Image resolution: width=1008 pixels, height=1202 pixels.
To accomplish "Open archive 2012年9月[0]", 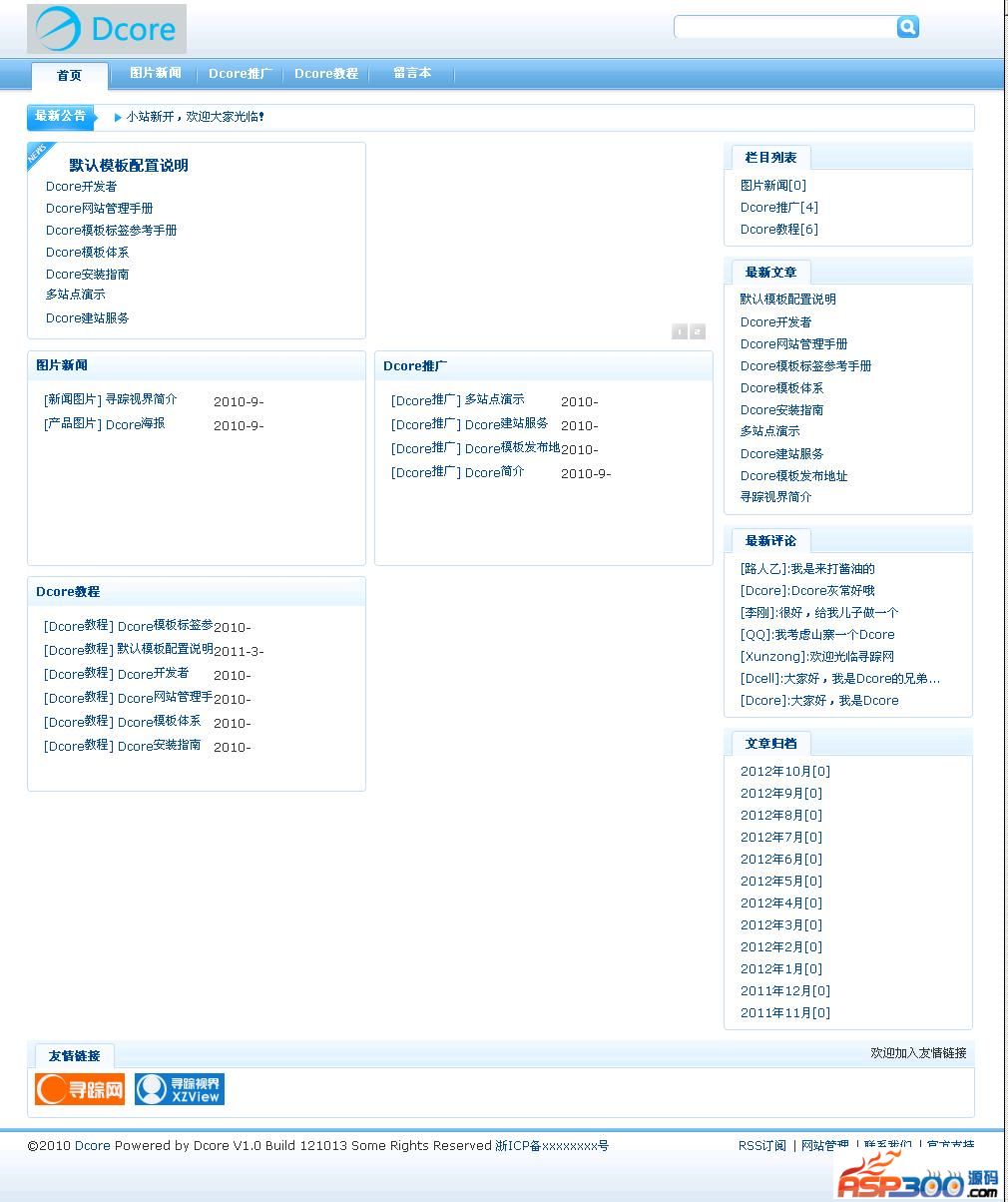I will [x=781, y=794].
